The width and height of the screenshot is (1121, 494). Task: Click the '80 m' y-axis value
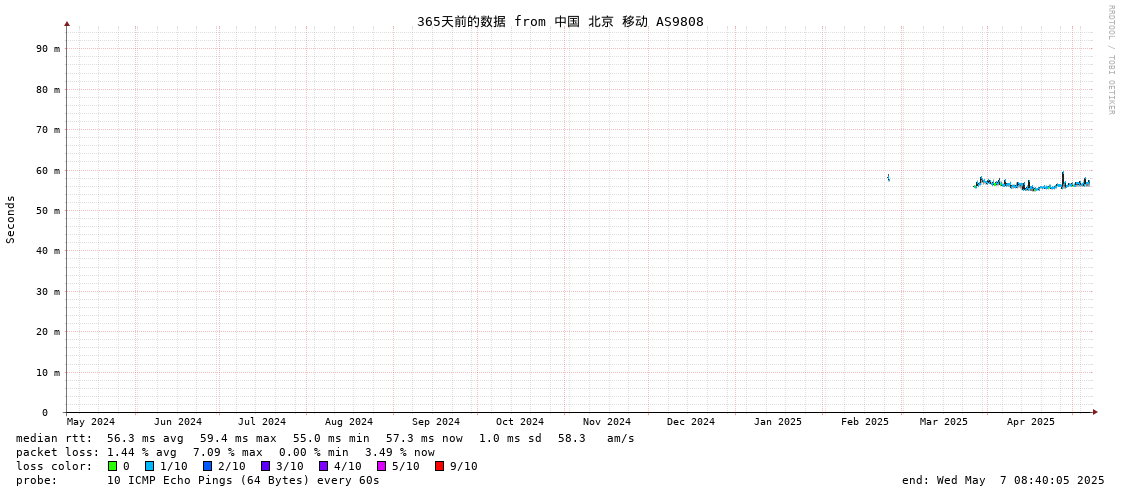pos(47,89)
